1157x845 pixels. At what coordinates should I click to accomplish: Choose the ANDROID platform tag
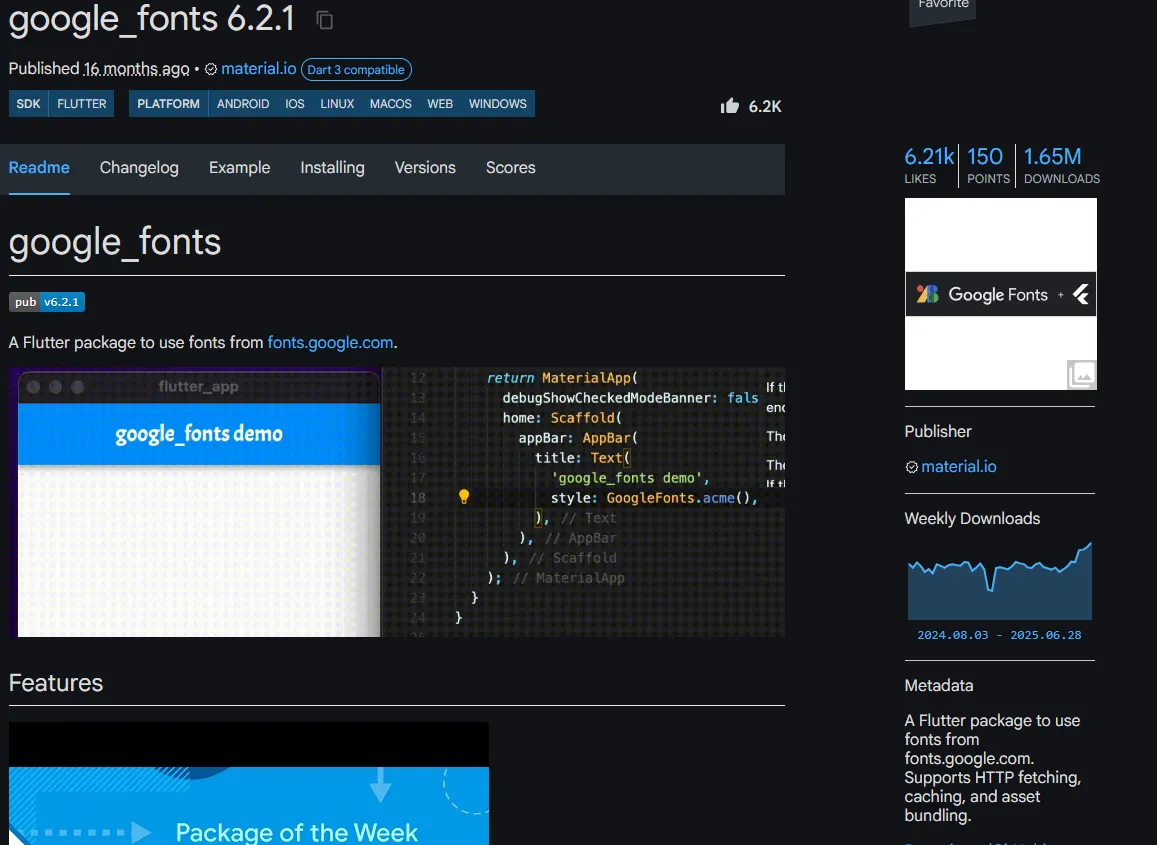pos(244,104)
